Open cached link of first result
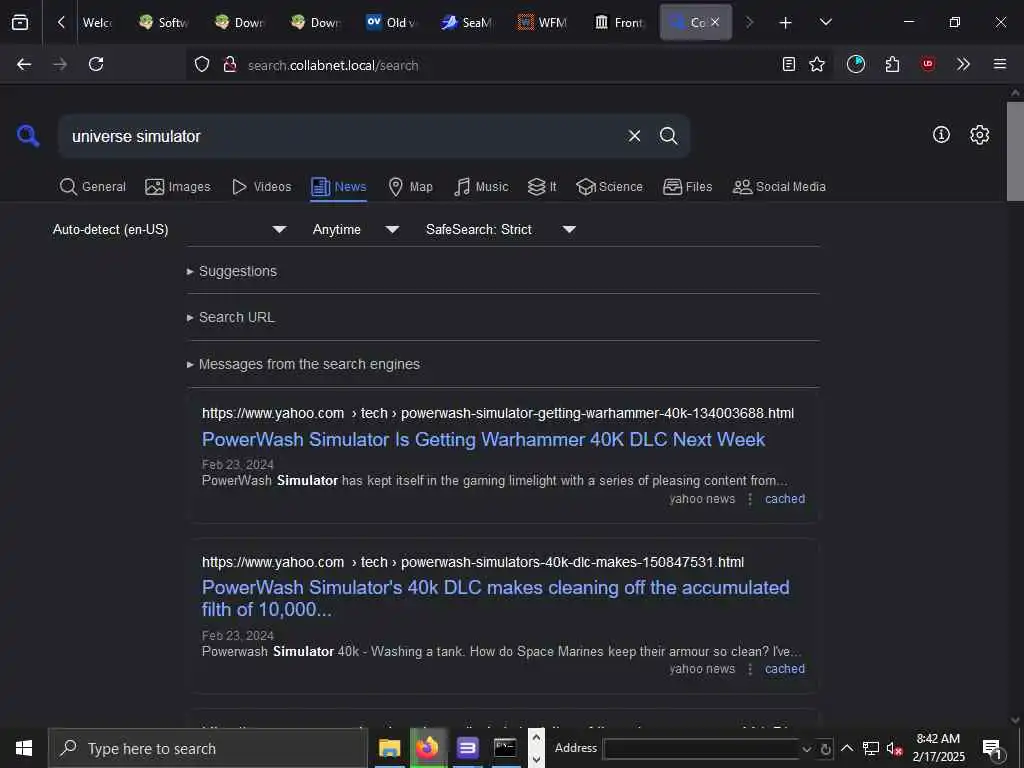The height and width of the screenshot is (768, 1024). tap(785, 499)
